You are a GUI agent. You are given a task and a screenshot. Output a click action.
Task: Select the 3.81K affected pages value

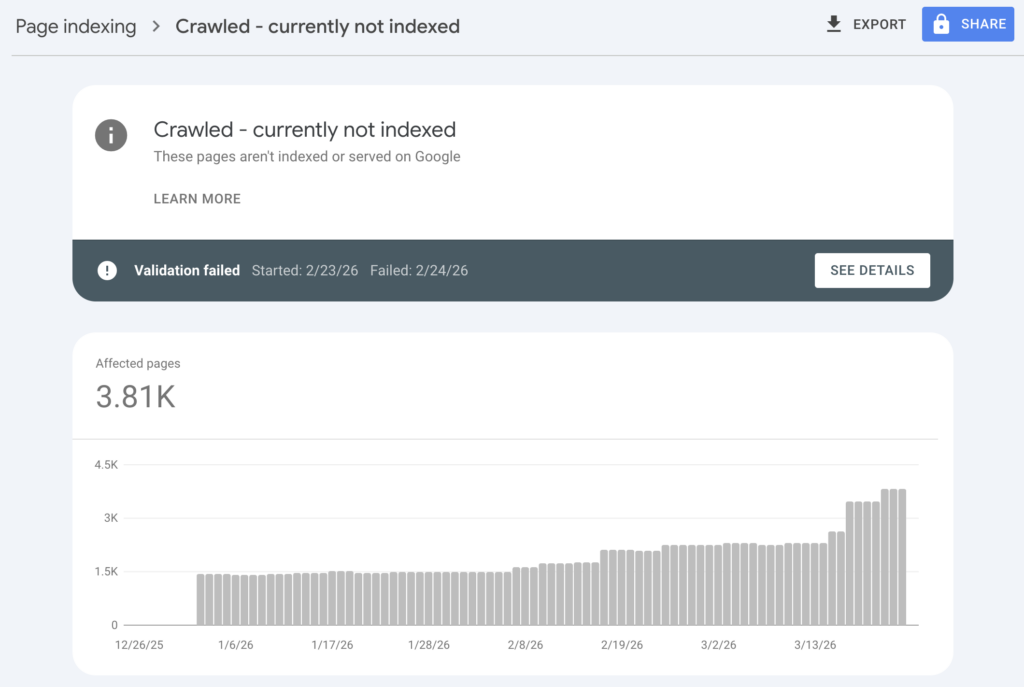click(136, 397)
